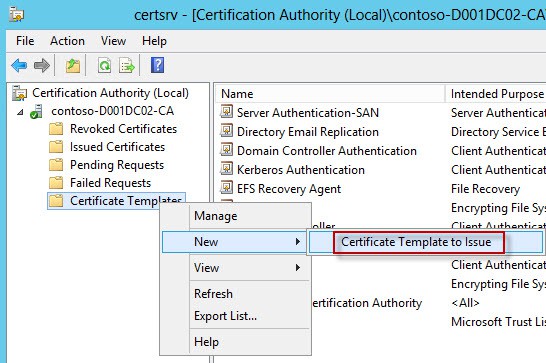Select the Domain Controller Authentication row name
This screenshot has height=363, width=546.
(327, 150)
